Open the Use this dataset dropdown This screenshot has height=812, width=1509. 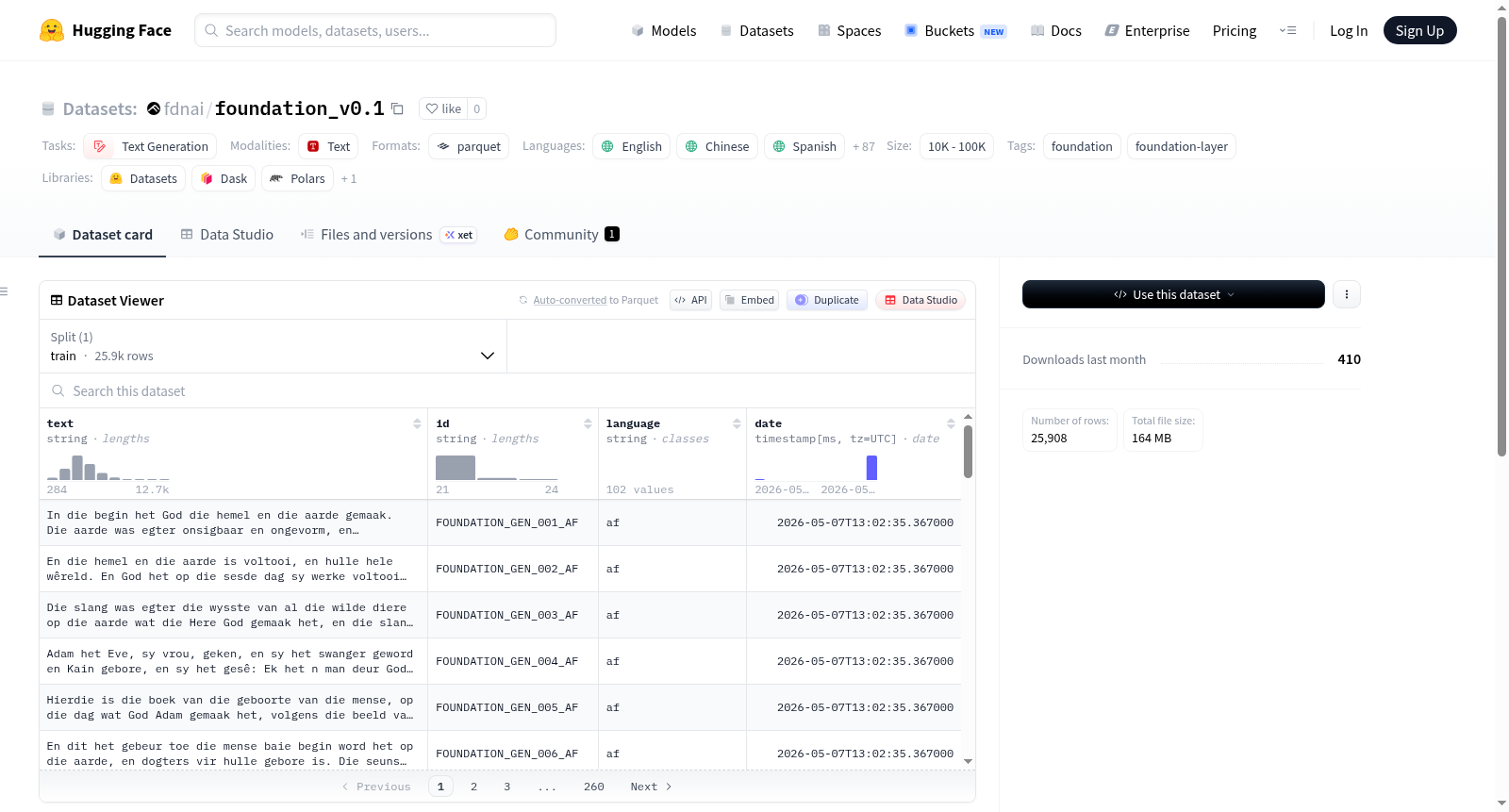click(1173, 294)
